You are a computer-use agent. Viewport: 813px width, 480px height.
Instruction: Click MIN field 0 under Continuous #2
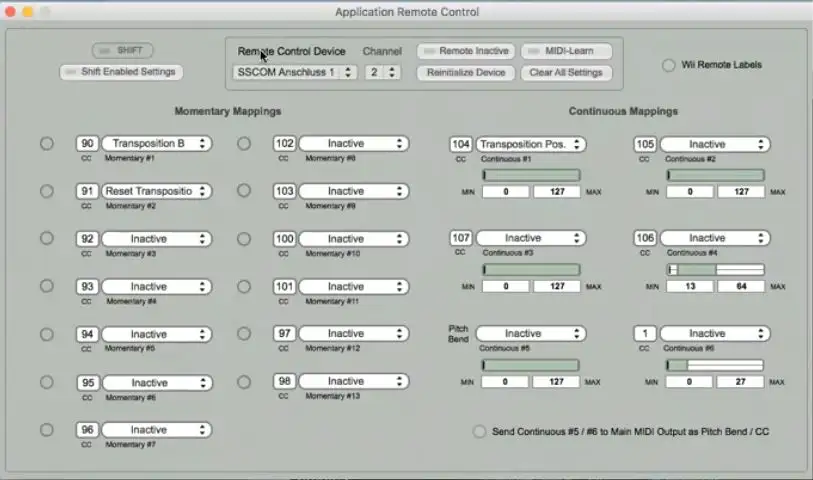[x=690, y=192]
